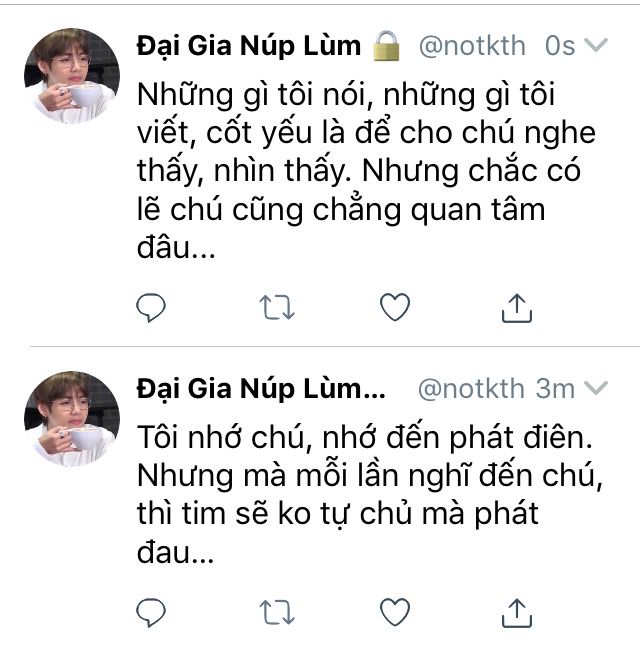Viewport: 640px width, 650px height.
Task: Open the @notkth handle next to 3m
Action: [471, 389]
